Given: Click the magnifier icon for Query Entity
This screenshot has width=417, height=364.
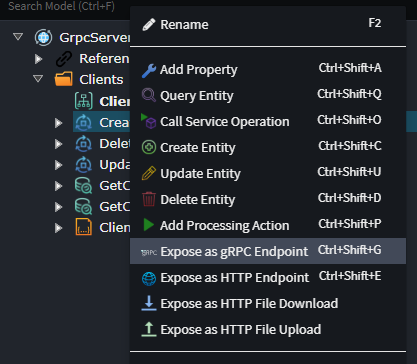Looking at the screenshot, I should tap(149, 95).
